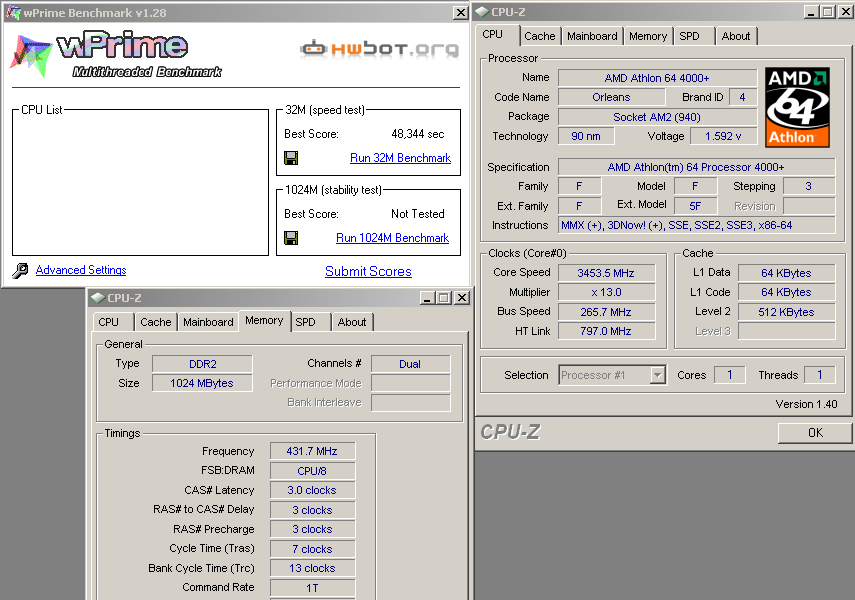Run the 32M speed test benchmark
The image size is (855, 600).
tap(400, 158)
